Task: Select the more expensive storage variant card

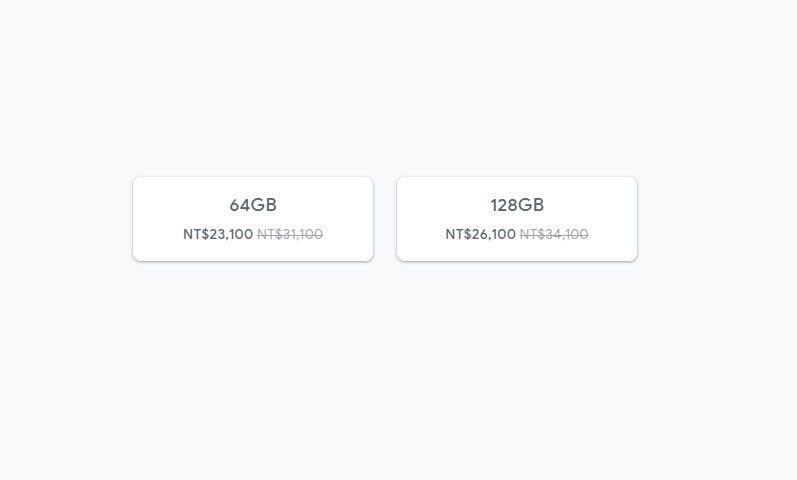Action: [x=517, y=219]
